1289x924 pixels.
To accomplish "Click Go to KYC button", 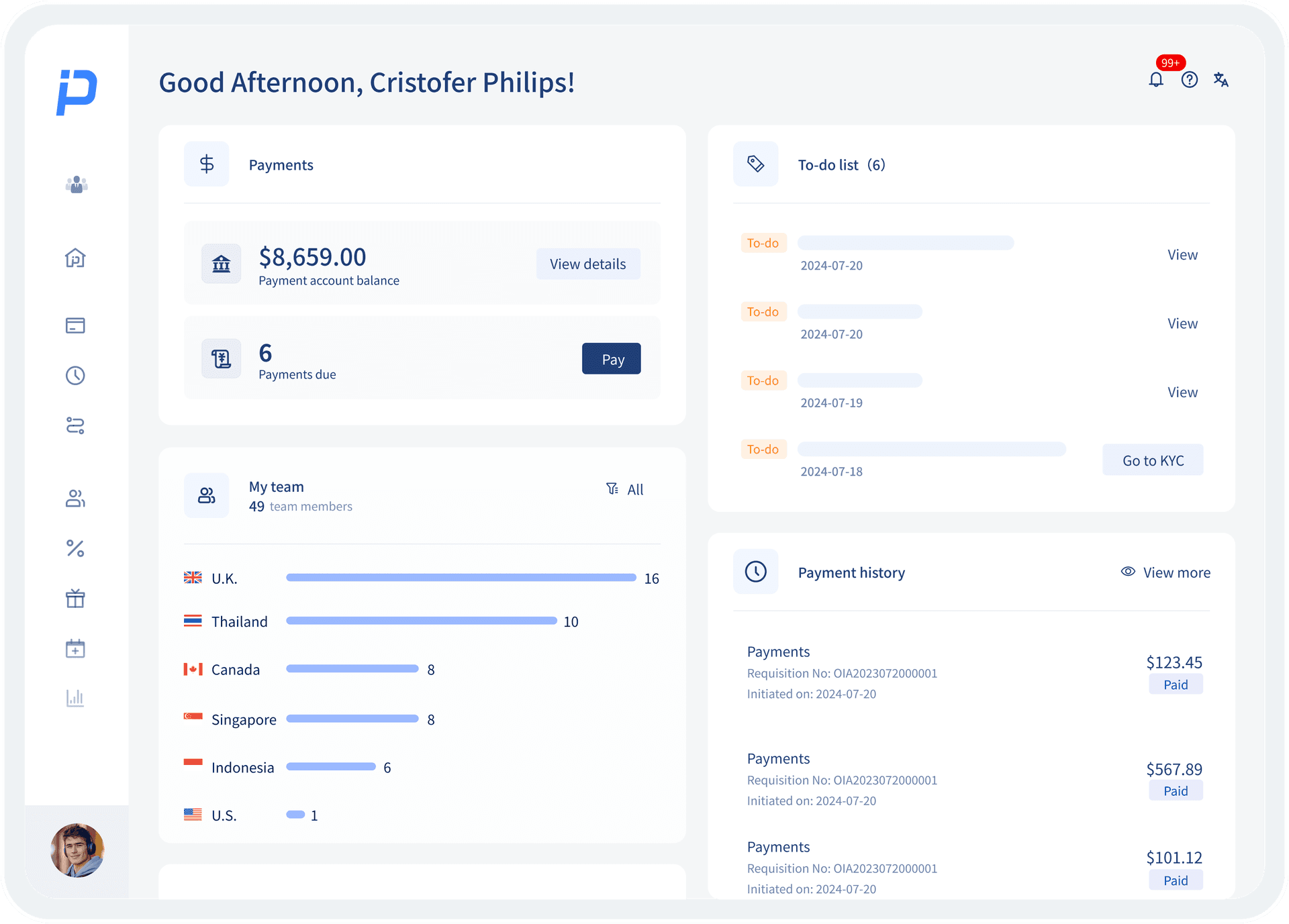I will coord(1153,460).
